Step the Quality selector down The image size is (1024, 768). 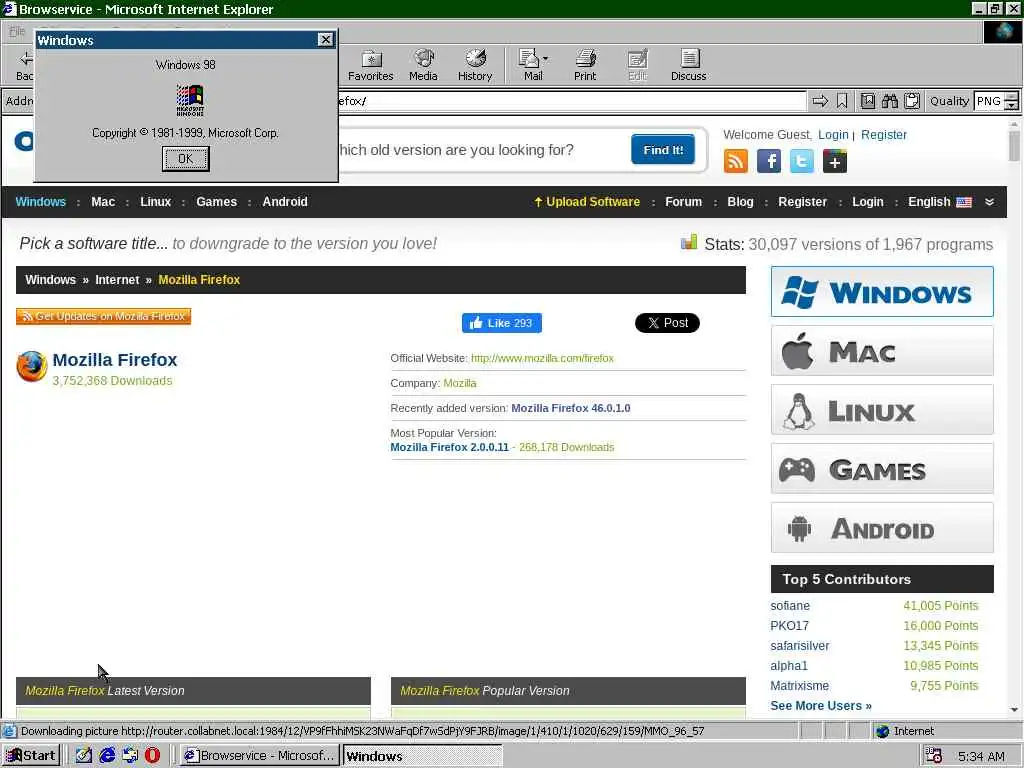[1012, 106]
